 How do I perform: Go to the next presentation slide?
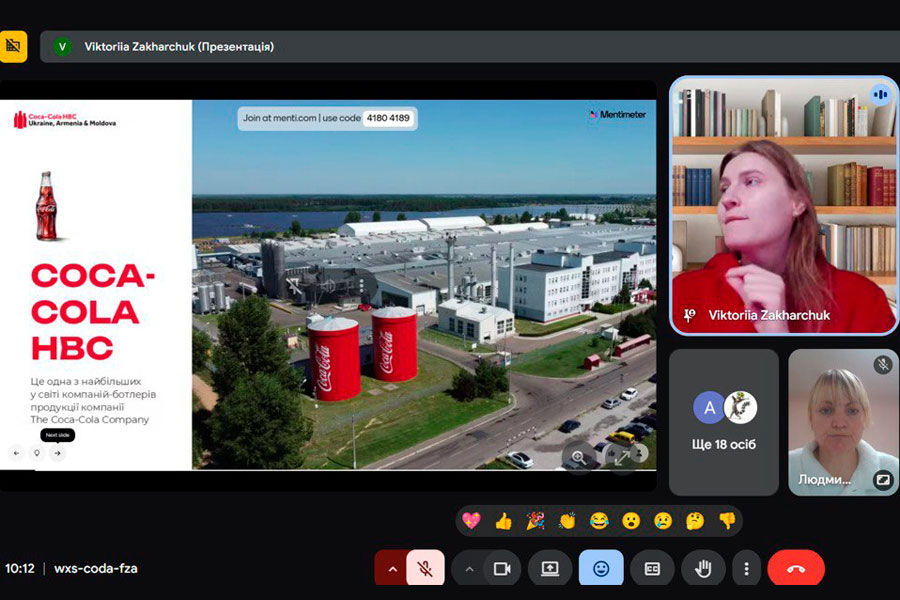coord(58,453)
